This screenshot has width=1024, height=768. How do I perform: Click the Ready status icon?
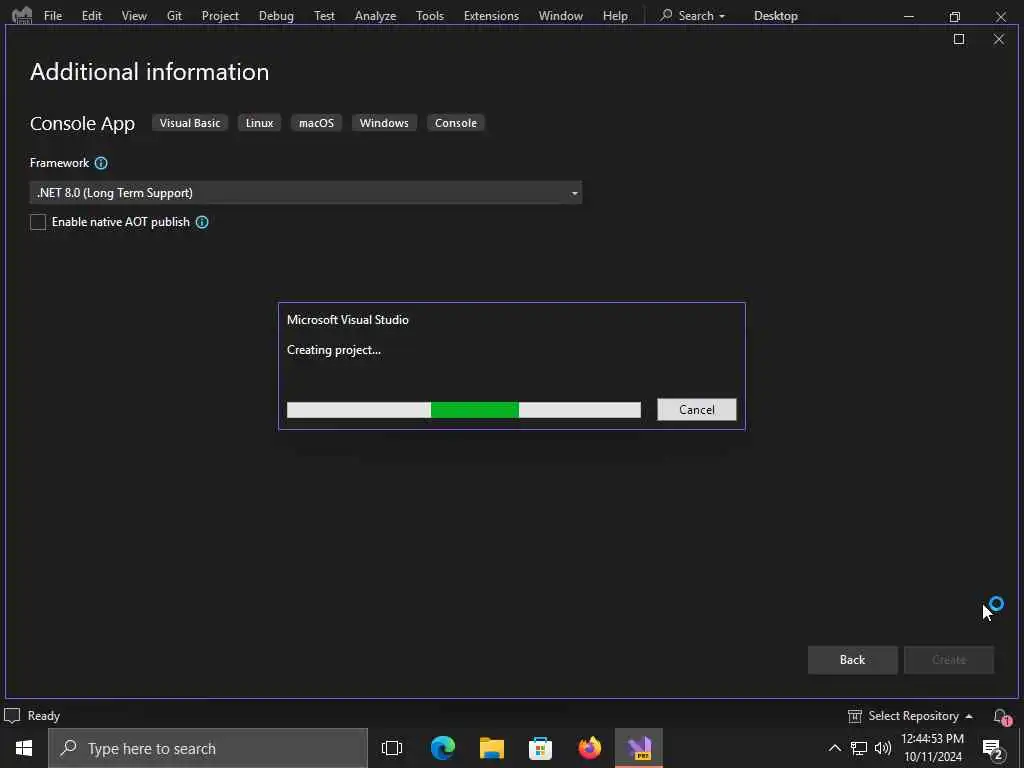(12, 716)
